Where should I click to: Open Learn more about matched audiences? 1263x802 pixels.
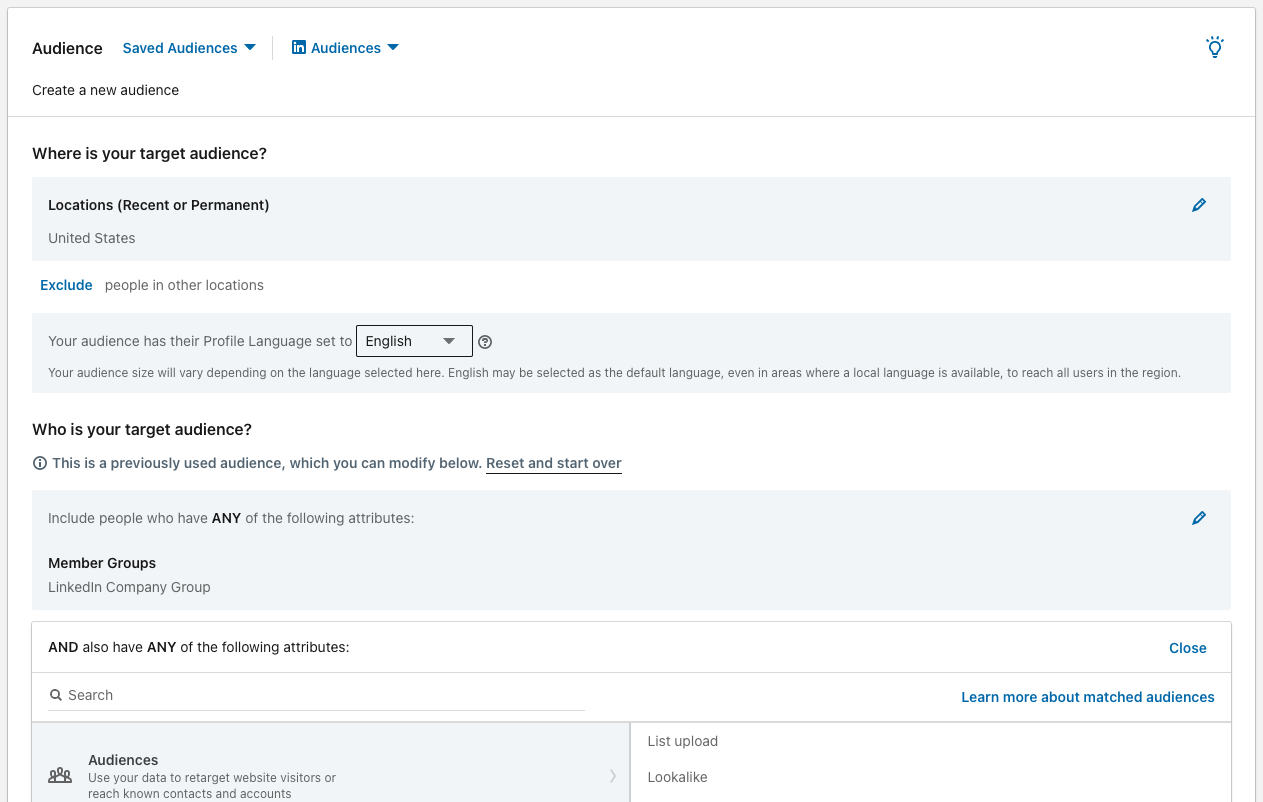pyautogui.click(x=1087, y=697)
